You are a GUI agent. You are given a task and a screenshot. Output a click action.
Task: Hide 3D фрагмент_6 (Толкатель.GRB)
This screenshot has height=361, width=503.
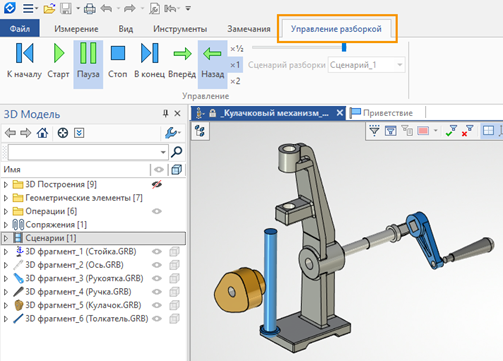coord(157,319)
